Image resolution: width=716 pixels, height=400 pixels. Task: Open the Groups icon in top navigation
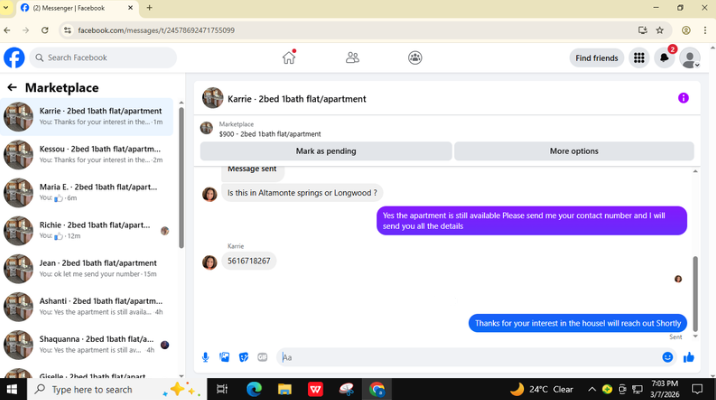(x=415, y=58)
